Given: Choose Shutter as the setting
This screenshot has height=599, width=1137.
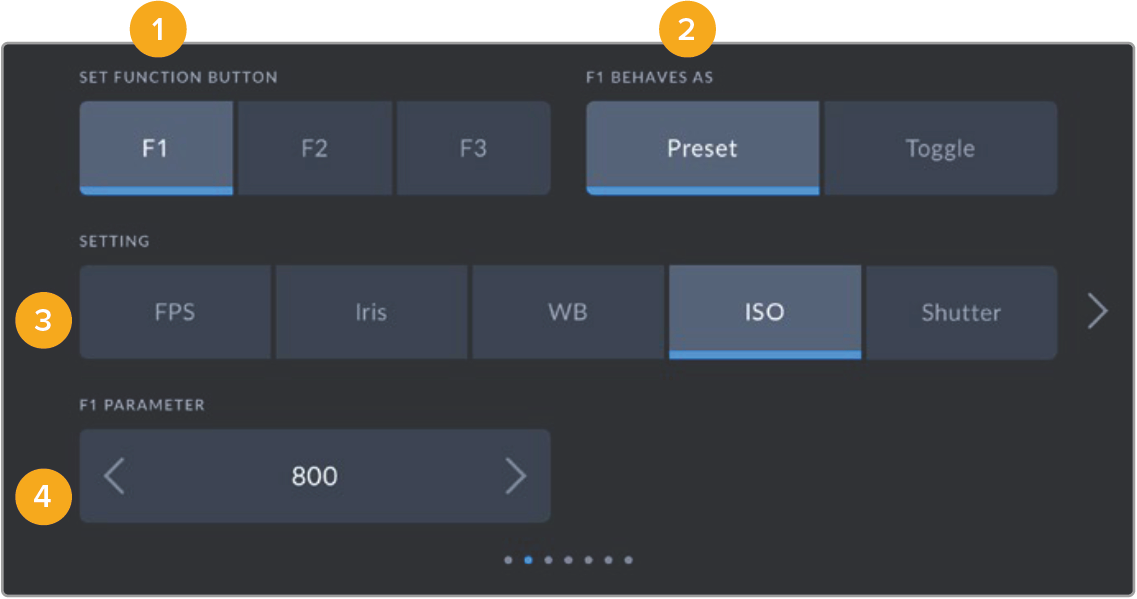Looking at the screenshot, I should tap(960, 312).
